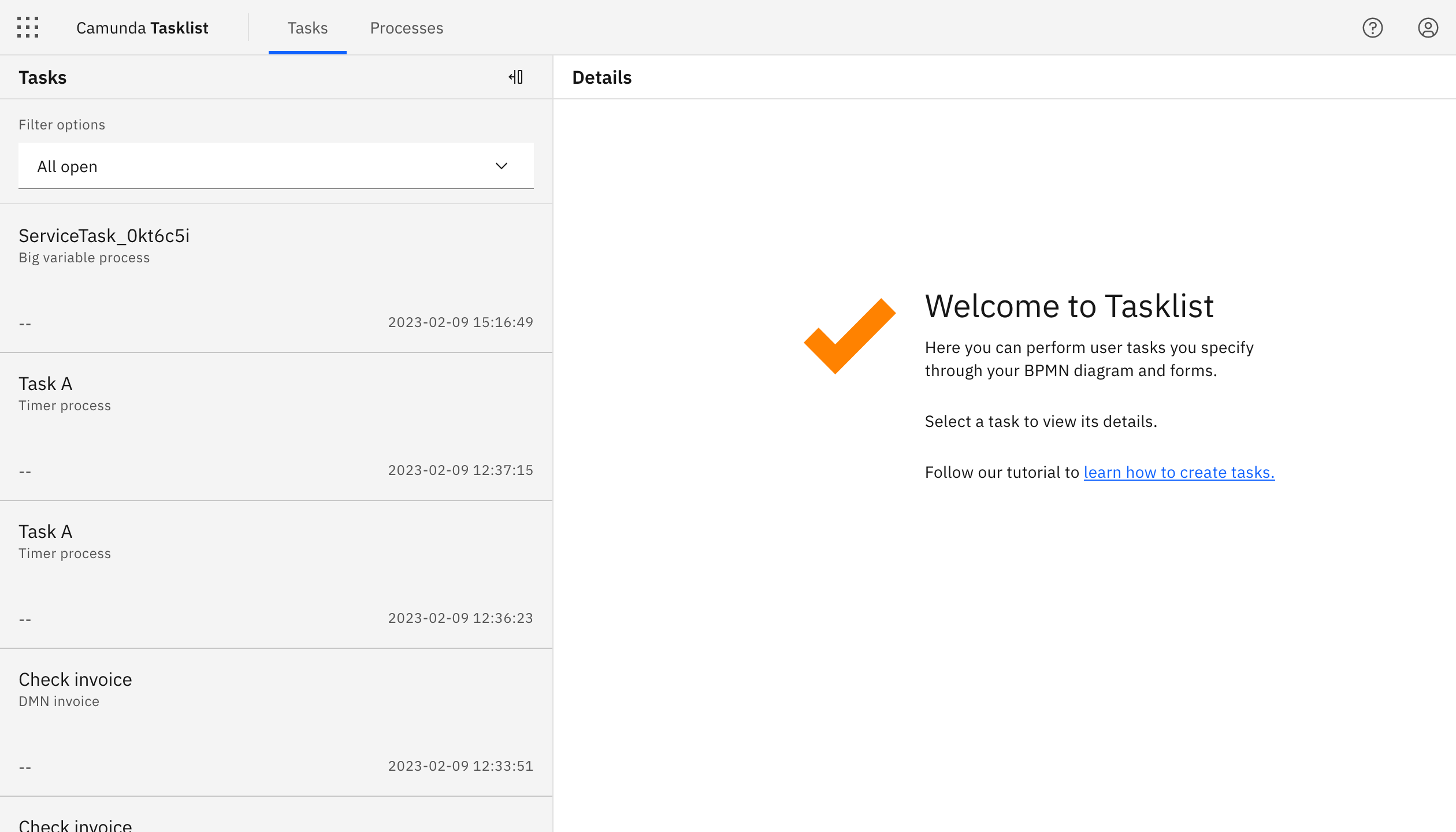1456x832 pixels.
Task: Switch to the Processes tab
Action: coord(406,27)
